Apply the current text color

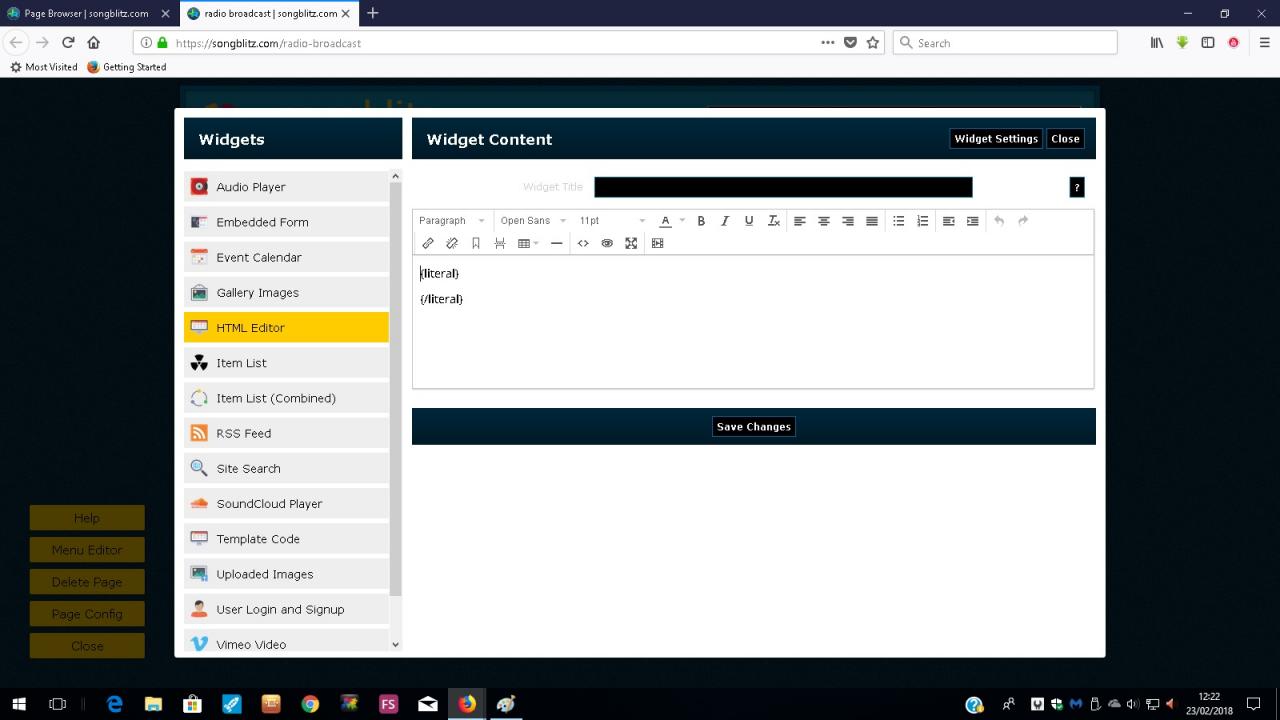pos(665,221)
